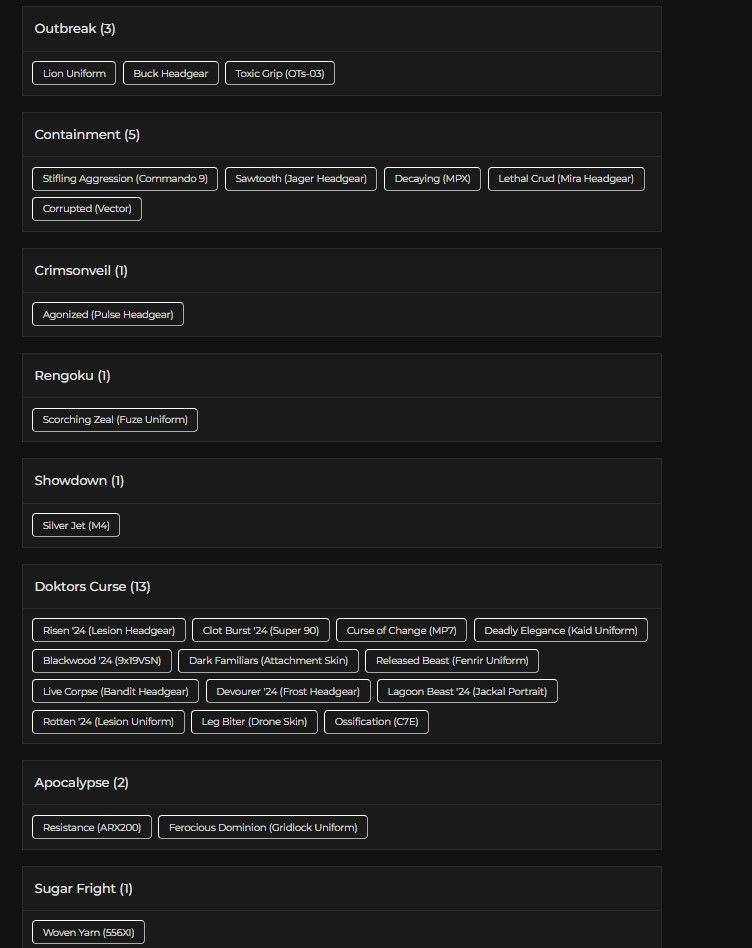Open Lagoon Beast '24 (Jackal Portrait)
Viewport: 752px width, 948px height.
click(x=467, y=691)
